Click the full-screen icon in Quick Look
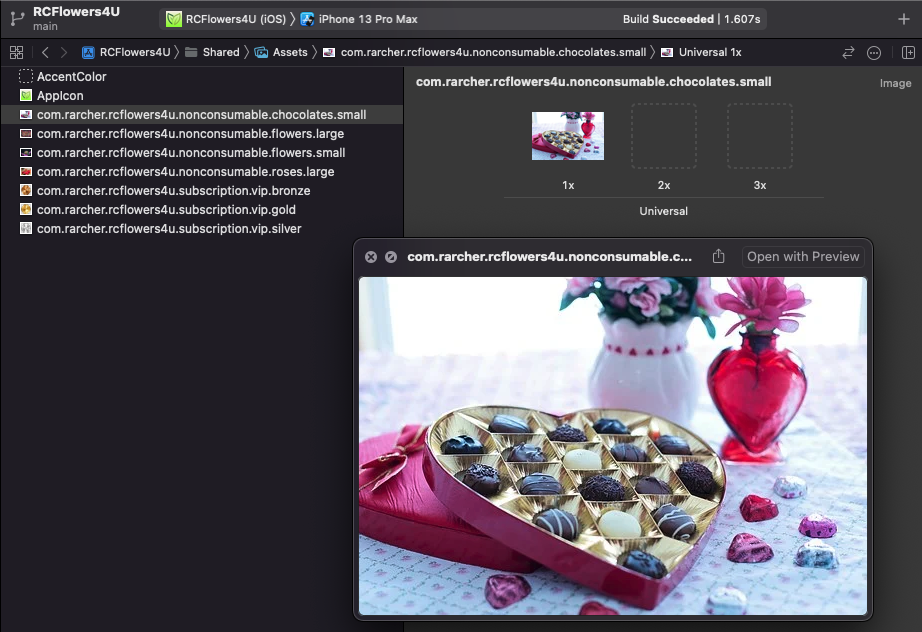The image size is (922, 632). (390, 257)
